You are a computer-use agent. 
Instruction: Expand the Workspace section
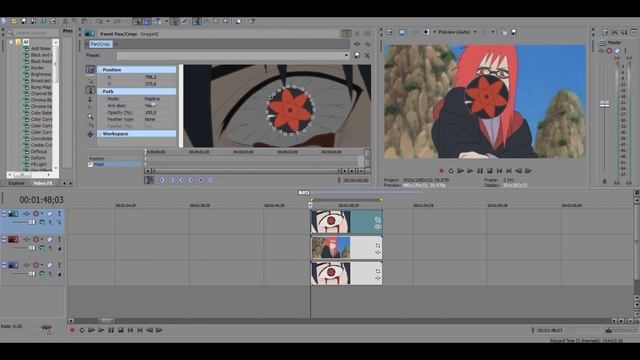click(x=99, y=134)
